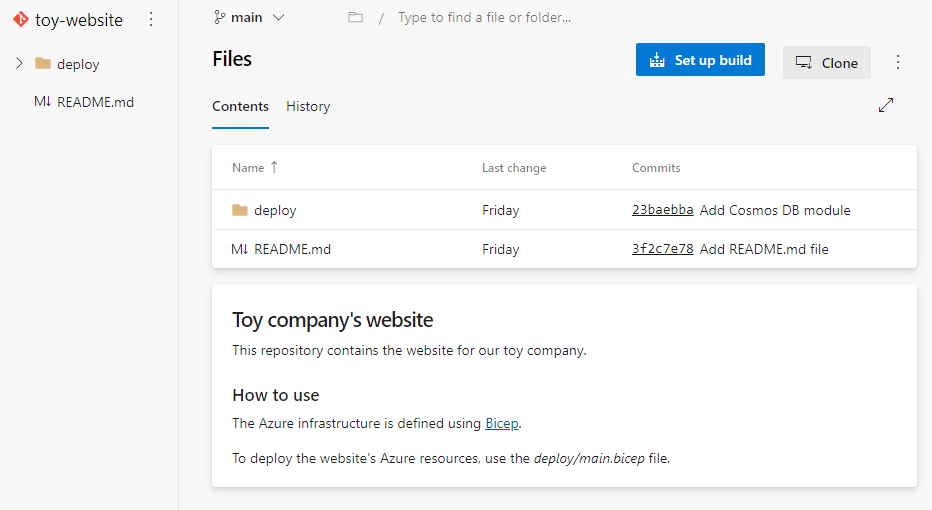Click the branch icon next to main
Viewport: 932px width, 510px height.
(x=219, y=17)
